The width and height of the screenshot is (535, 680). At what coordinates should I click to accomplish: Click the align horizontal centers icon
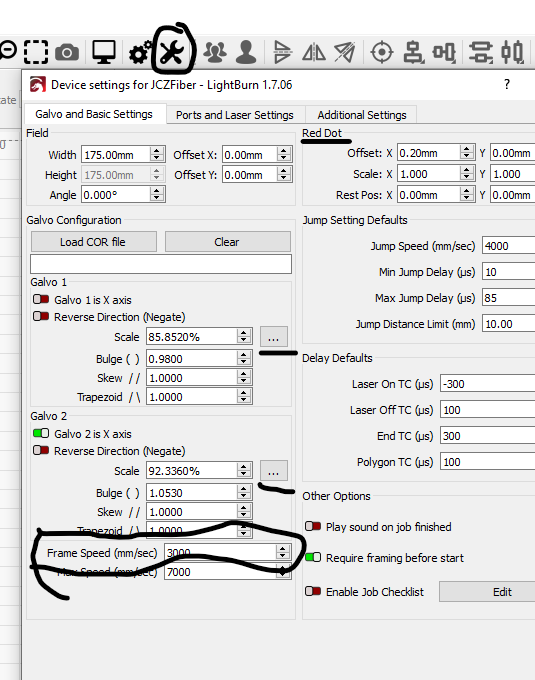point(481,52)
